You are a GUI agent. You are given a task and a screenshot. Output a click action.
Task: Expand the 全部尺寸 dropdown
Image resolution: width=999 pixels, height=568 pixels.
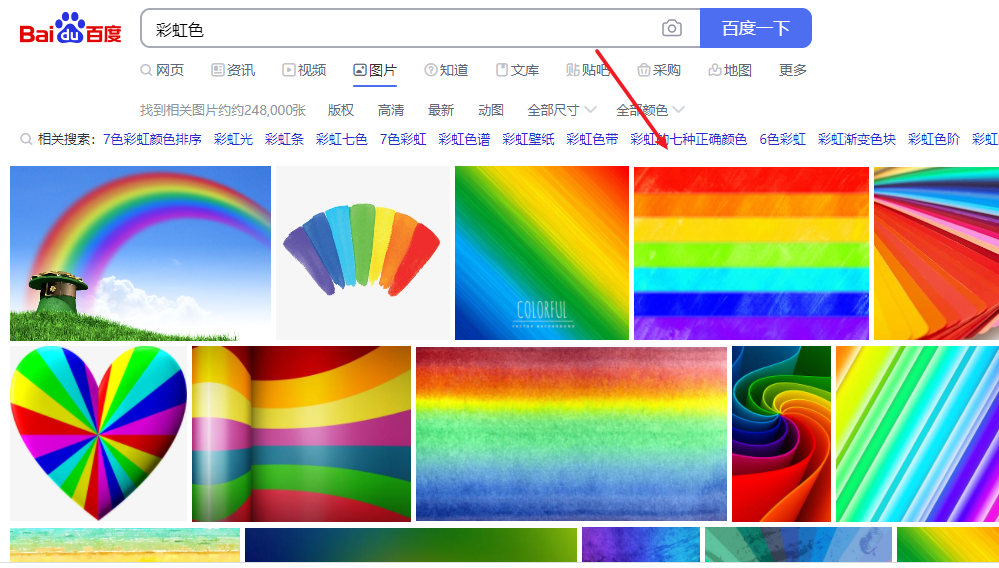[x=561, y=110]
